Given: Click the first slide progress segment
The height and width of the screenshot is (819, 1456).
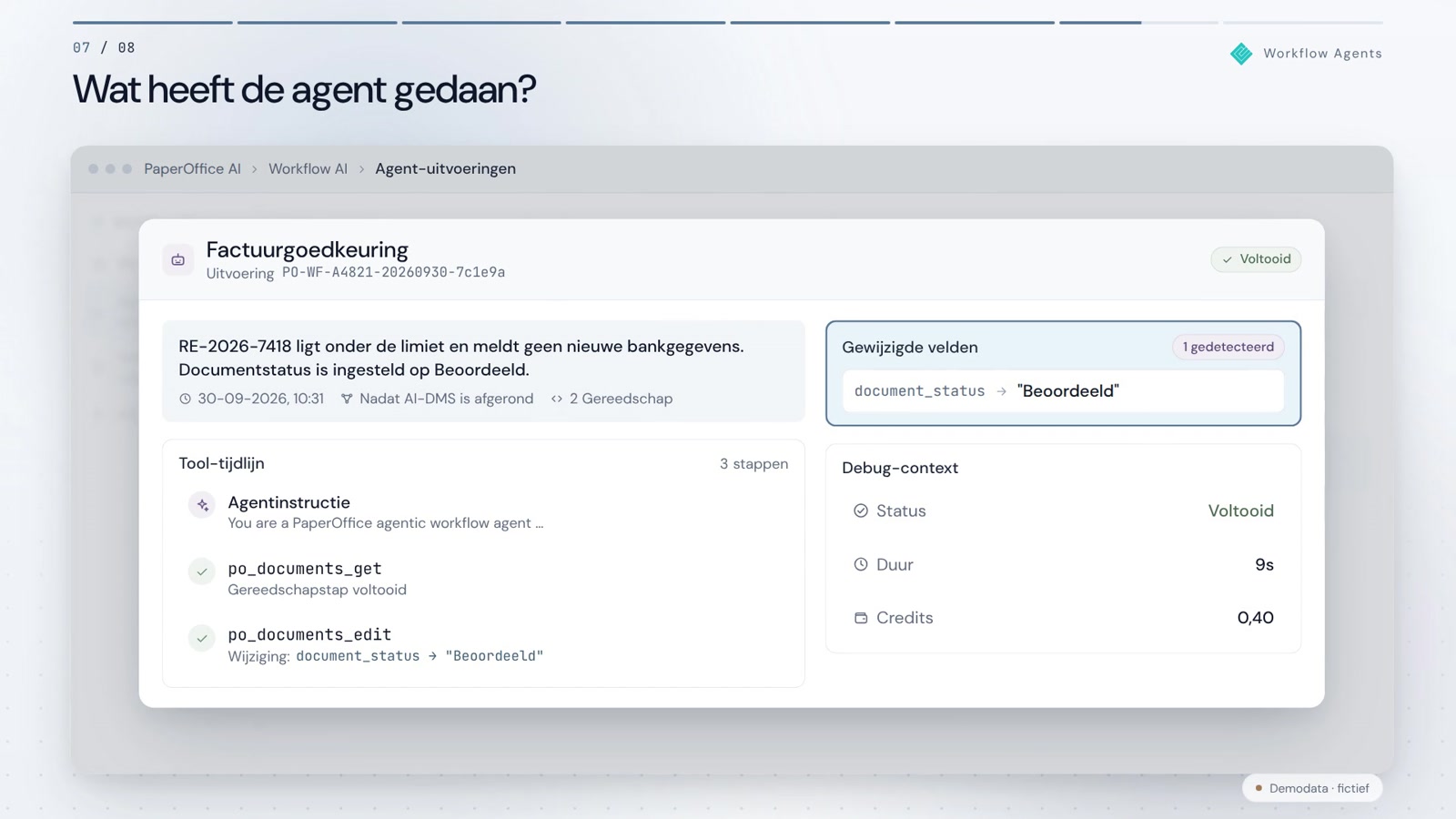Looking at the screenshot, I should pos(153,23).
